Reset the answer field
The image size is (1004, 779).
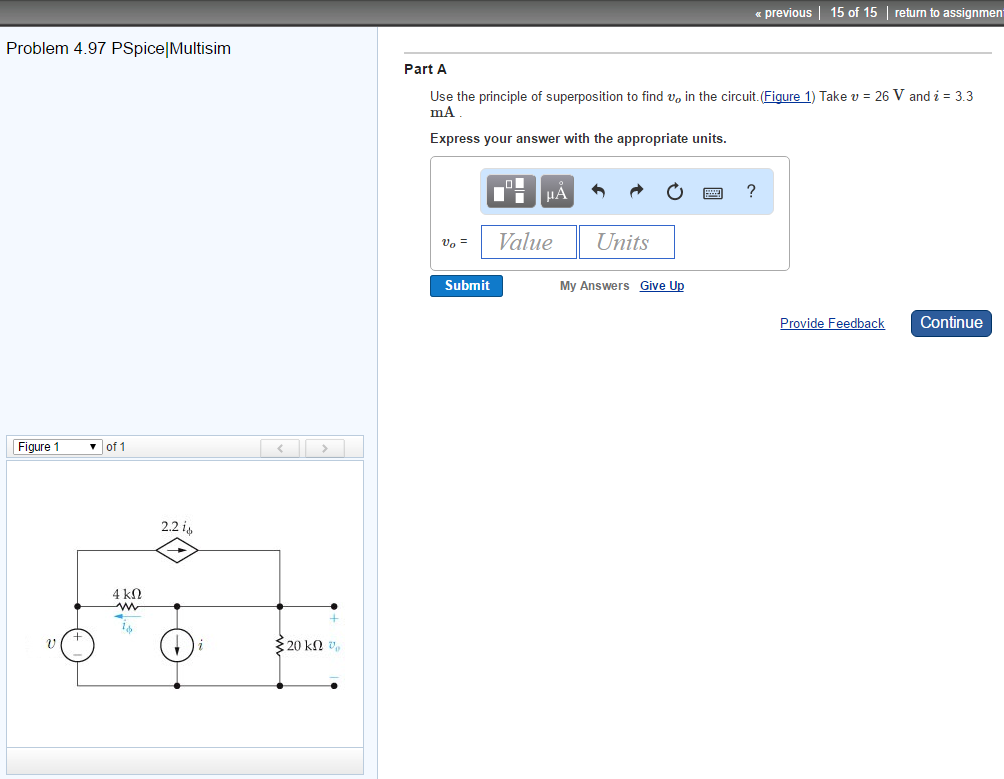(x=673, y=191)
